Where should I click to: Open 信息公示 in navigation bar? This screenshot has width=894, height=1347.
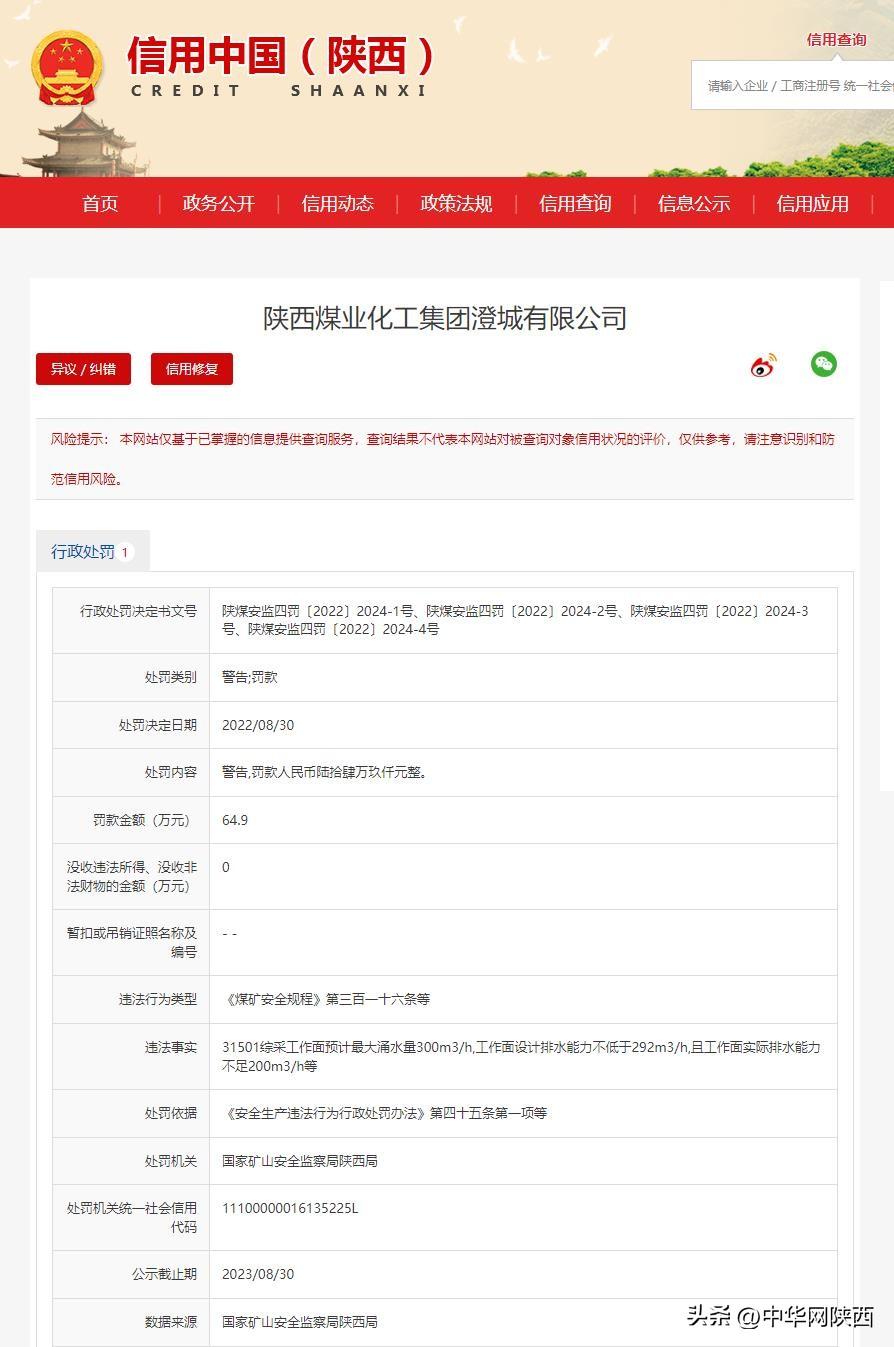pos(693,204)
